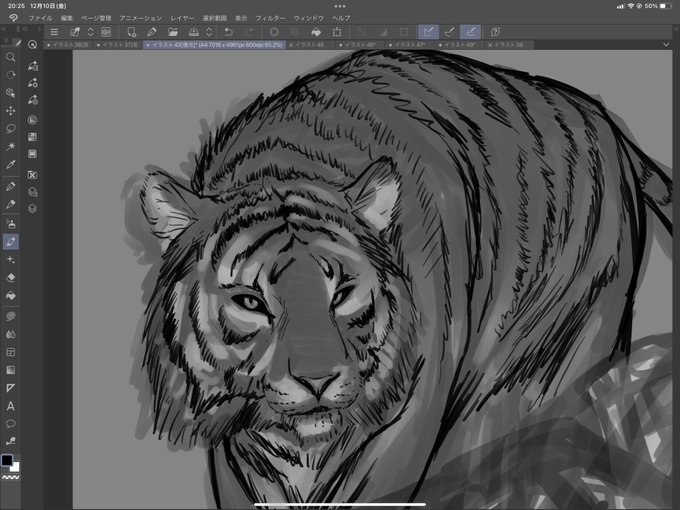Viewport: 680px width, 510px height.
Task: Click the black main color swatch
Action: point(7,460)
